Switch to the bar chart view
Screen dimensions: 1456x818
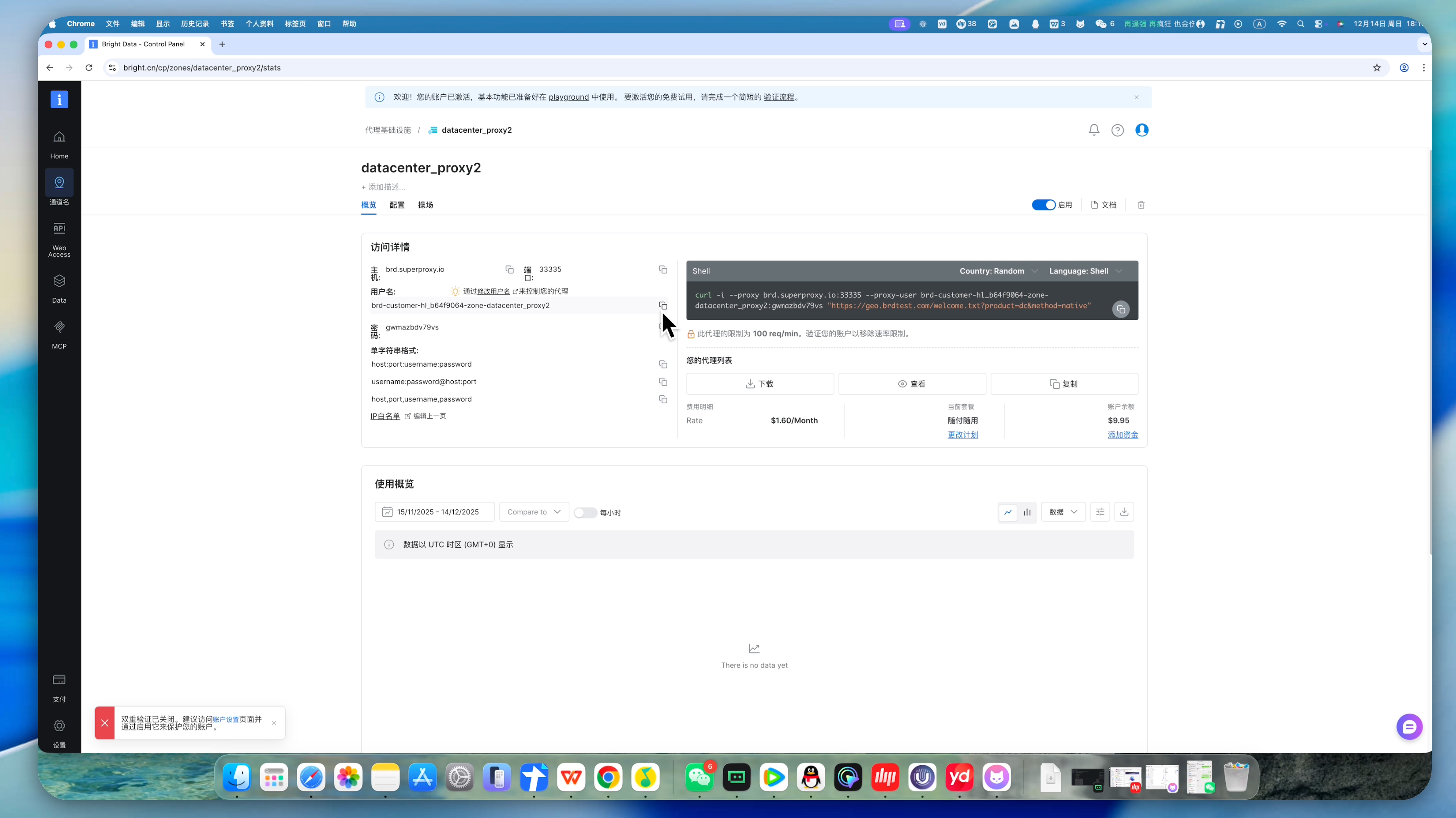tap(1027, 512)
